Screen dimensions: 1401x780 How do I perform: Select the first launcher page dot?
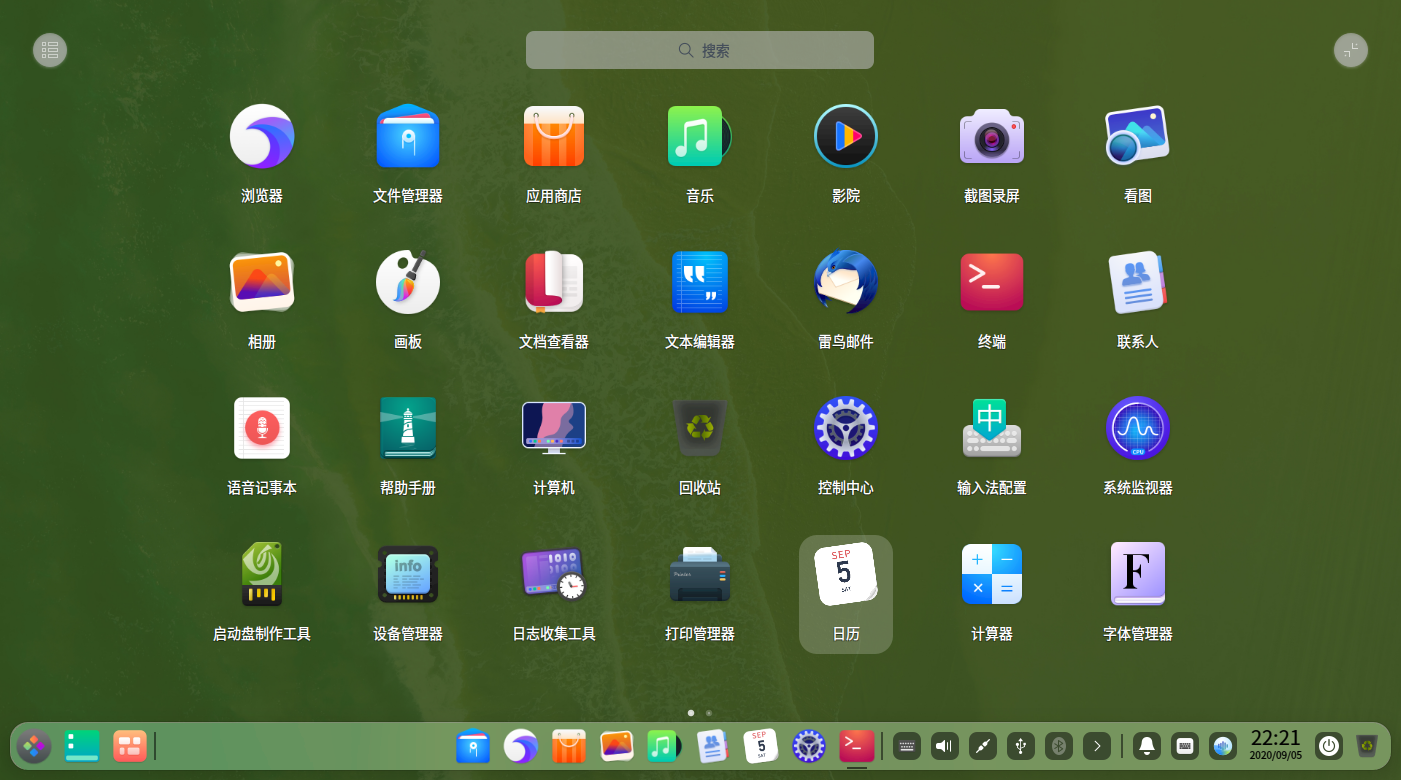[x=691, y=713]
